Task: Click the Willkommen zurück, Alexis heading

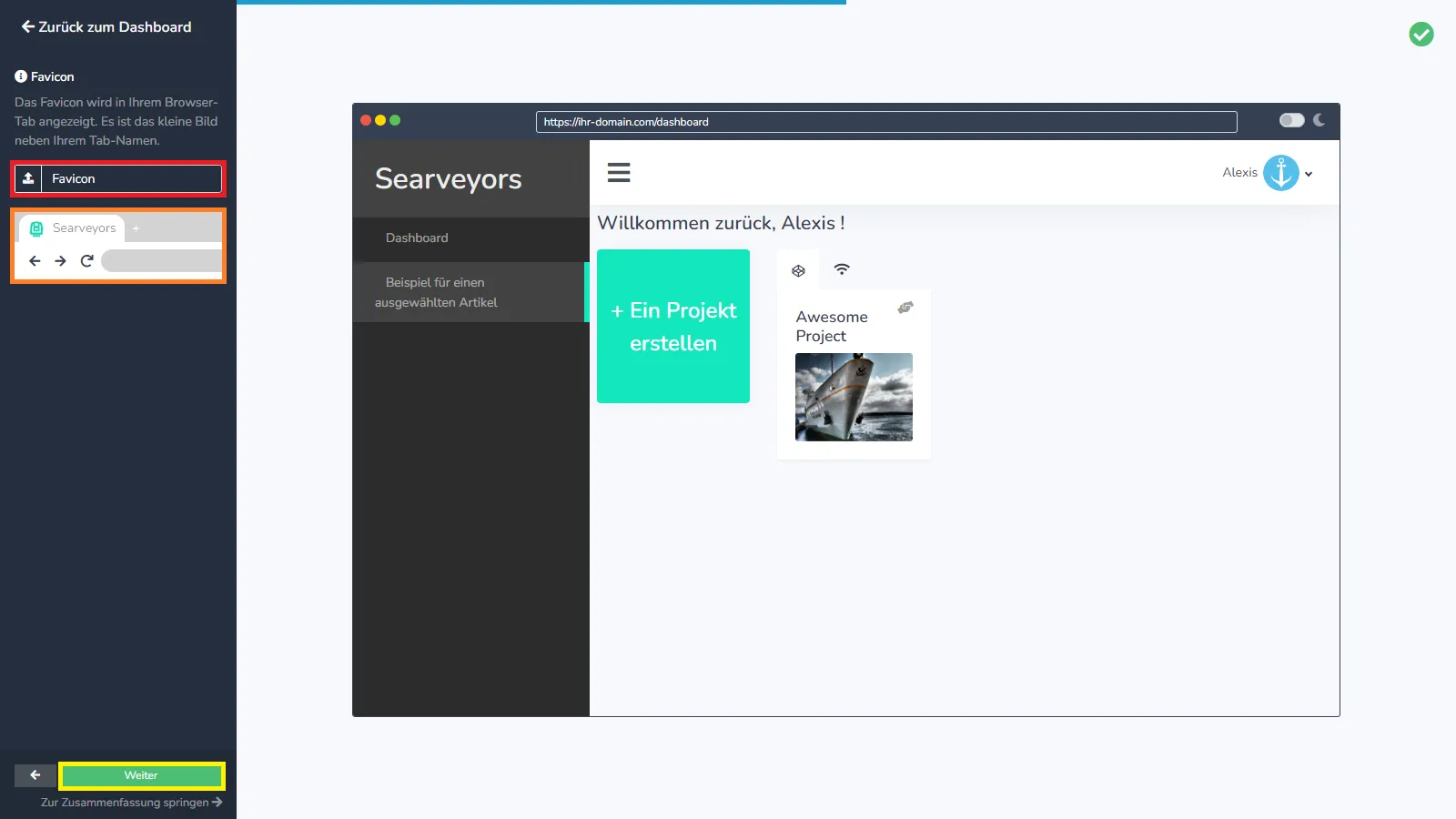Action: (721, 223)
